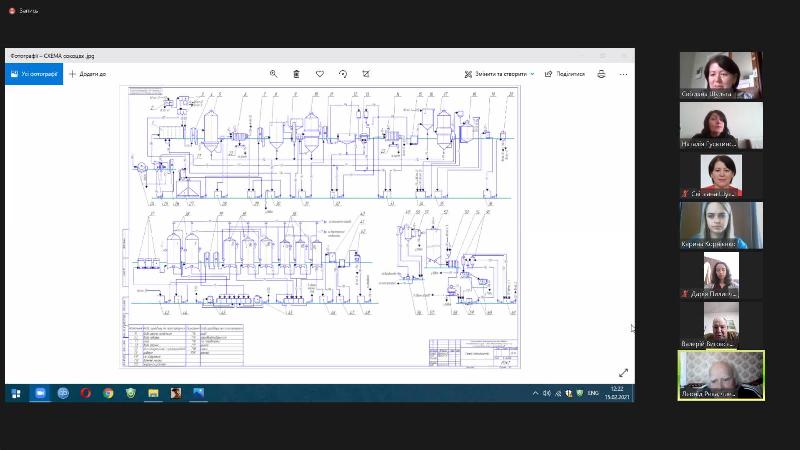Image resolution: width=800 pixels, height=450 pixels.
Task: Click the Windows Start button
Action: click(15, 393)
